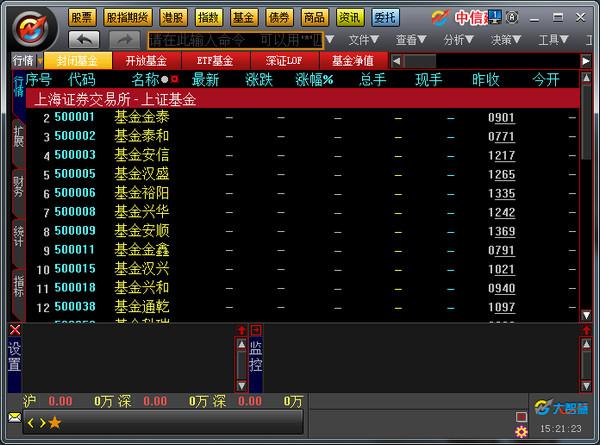600x445 pixels.
Task: Click the red square marker next to 名称 header
Action: (x=175, y=79)
